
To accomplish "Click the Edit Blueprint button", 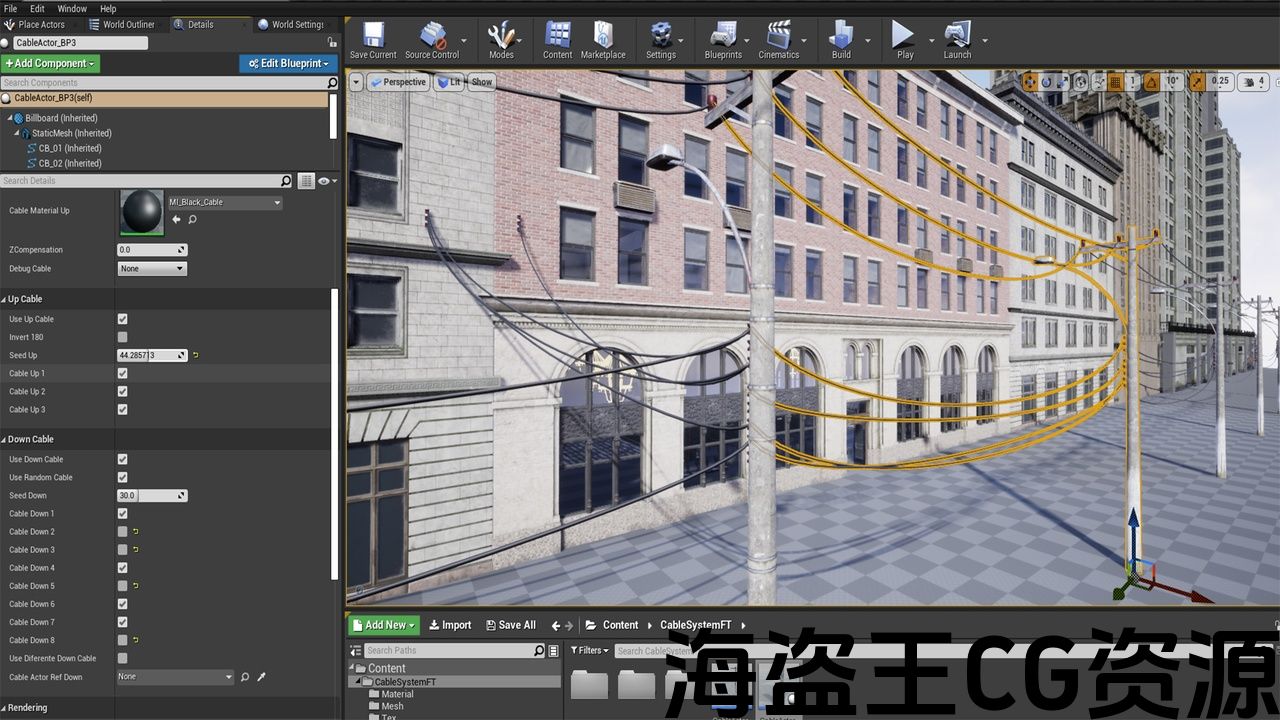I will click(x=287, y=64).
